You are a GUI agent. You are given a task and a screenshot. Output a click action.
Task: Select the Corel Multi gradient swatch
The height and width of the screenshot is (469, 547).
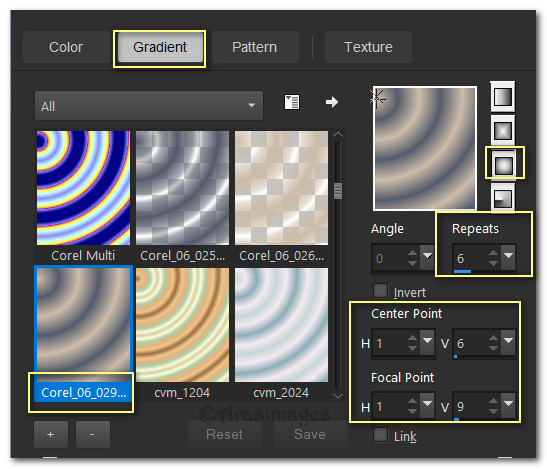pyautogui.click(x=83, y=188)
